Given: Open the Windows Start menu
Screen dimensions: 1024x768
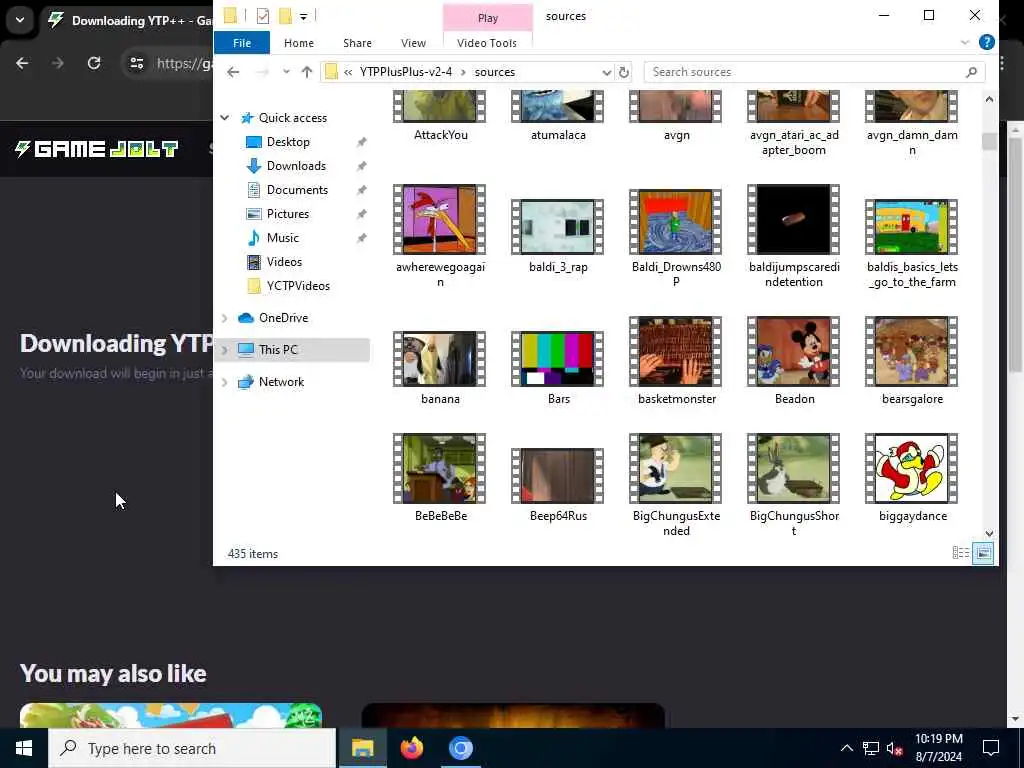Looking at the screenshot, I should pos(24,748).
